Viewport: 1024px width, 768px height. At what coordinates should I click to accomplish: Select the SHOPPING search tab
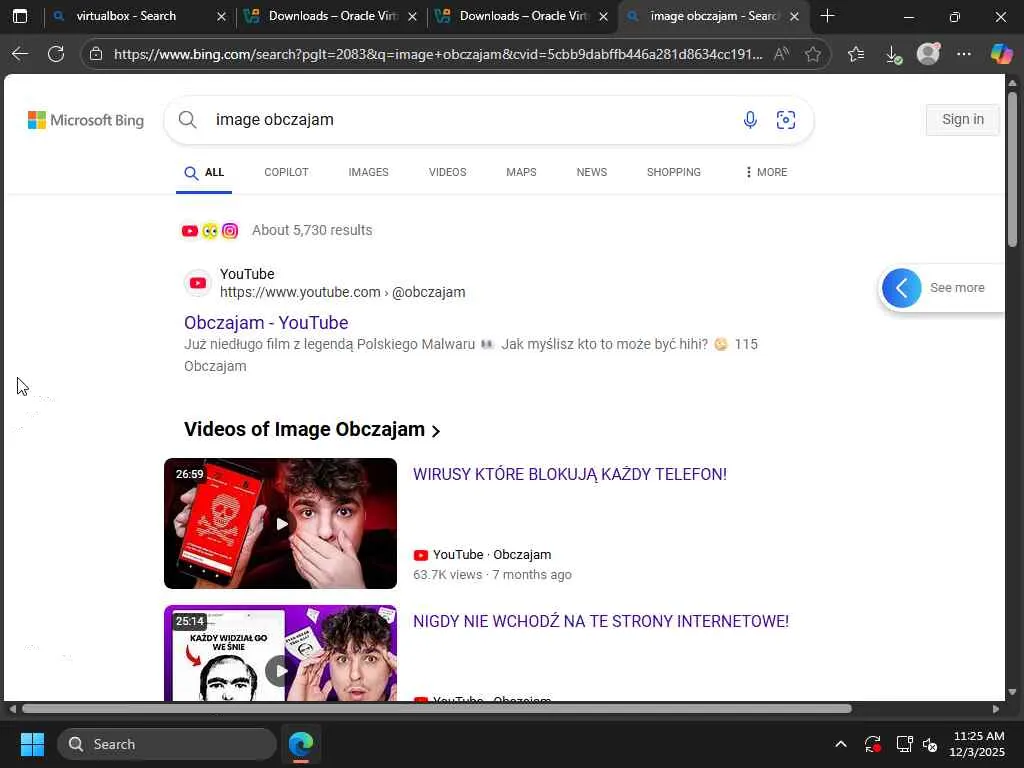point(673,172)
